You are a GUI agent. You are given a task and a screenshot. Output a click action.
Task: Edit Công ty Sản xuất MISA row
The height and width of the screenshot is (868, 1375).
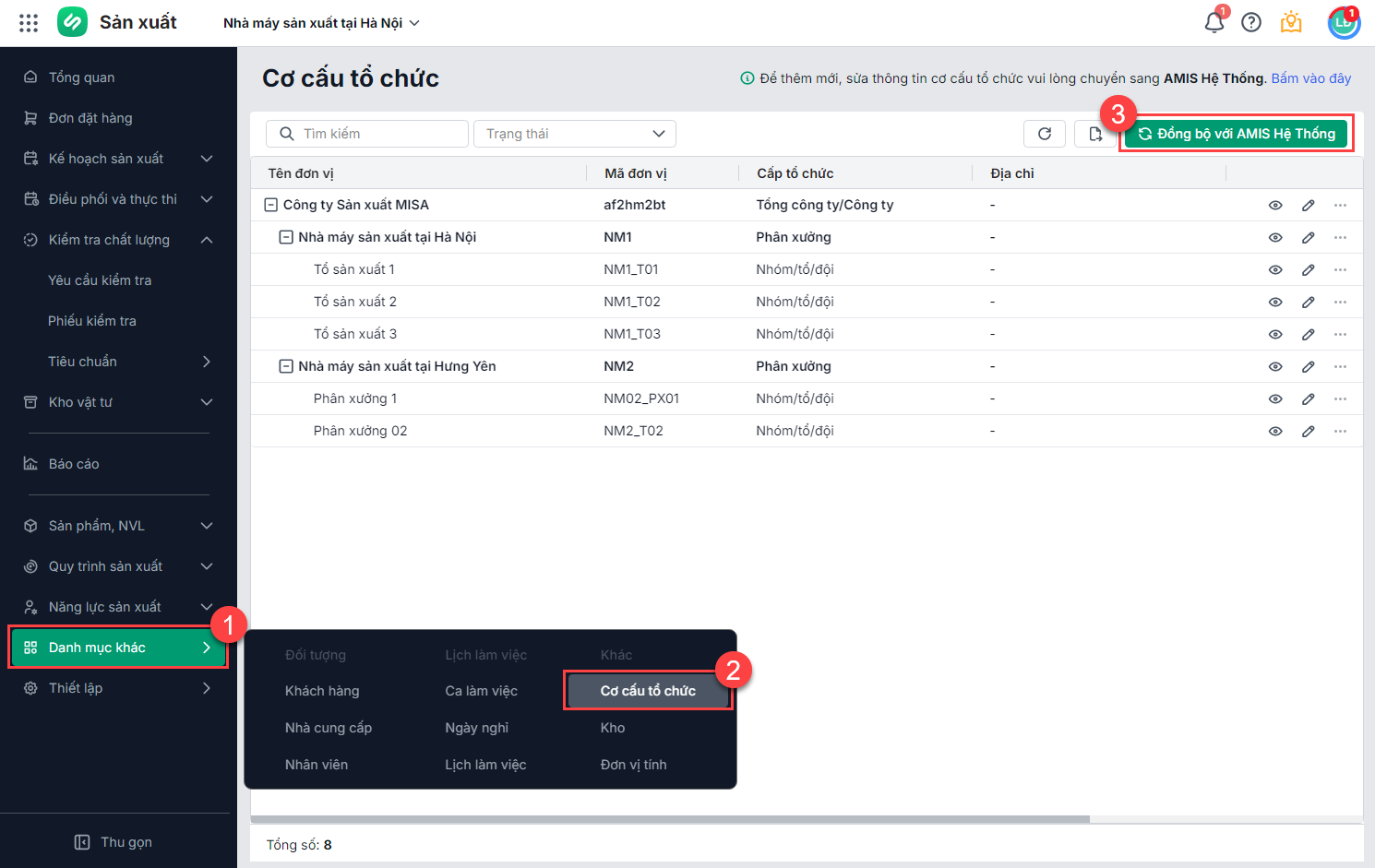click(1309, 206)
